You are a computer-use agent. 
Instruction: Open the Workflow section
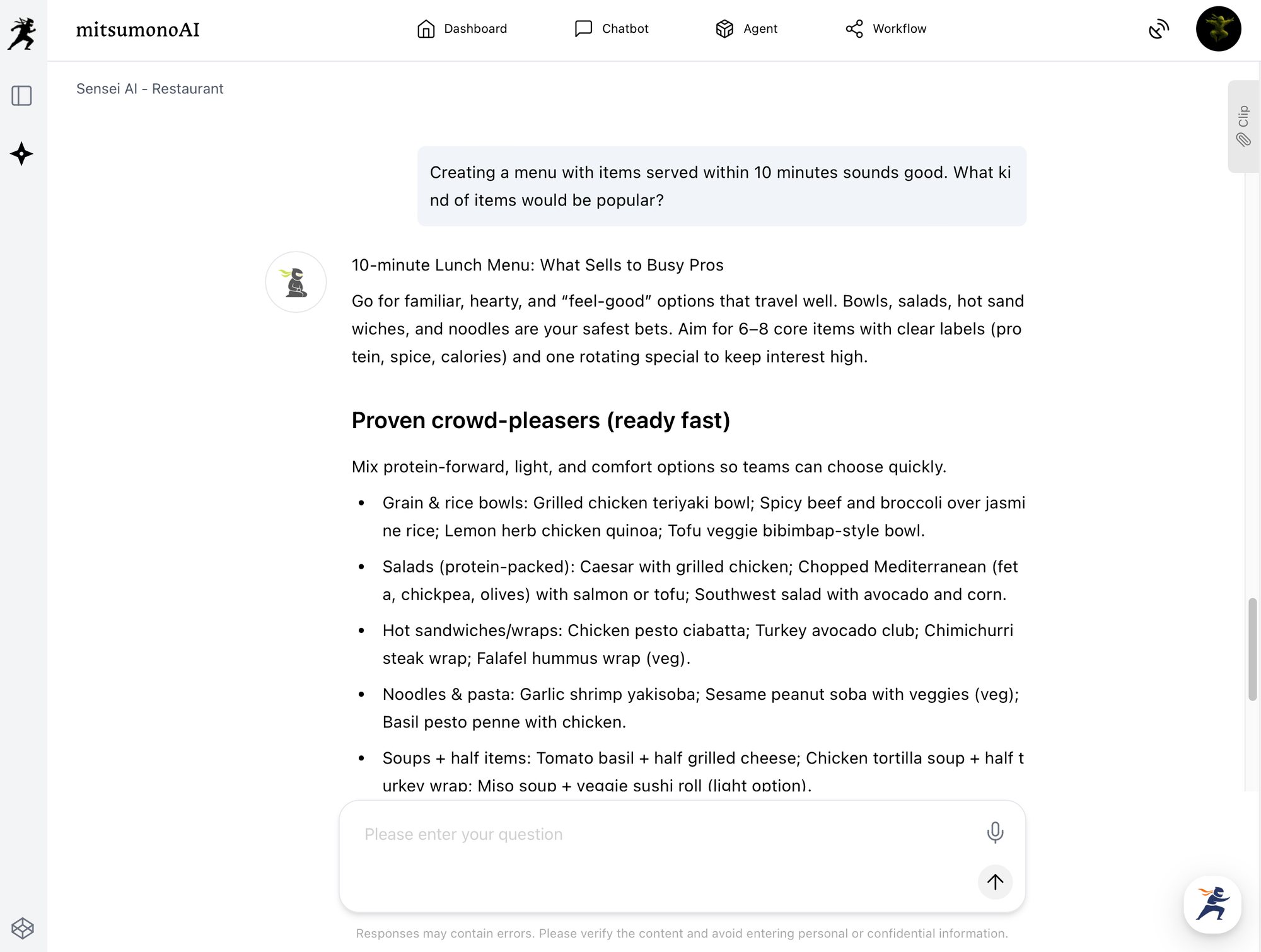[886, 29]
